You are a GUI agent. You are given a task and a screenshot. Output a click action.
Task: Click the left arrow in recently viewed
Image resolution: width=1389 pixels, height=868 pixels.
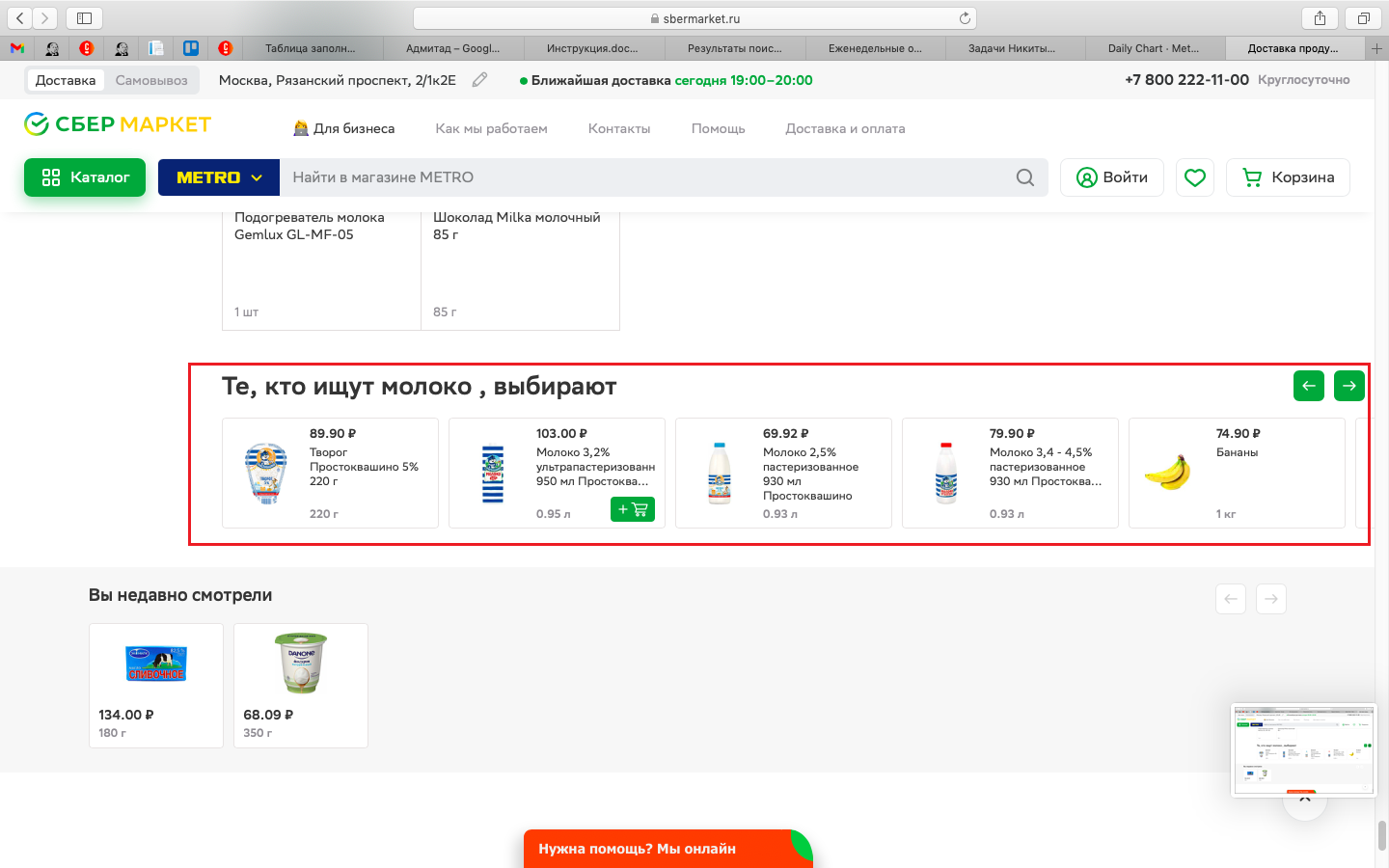tap(1231, 599)
